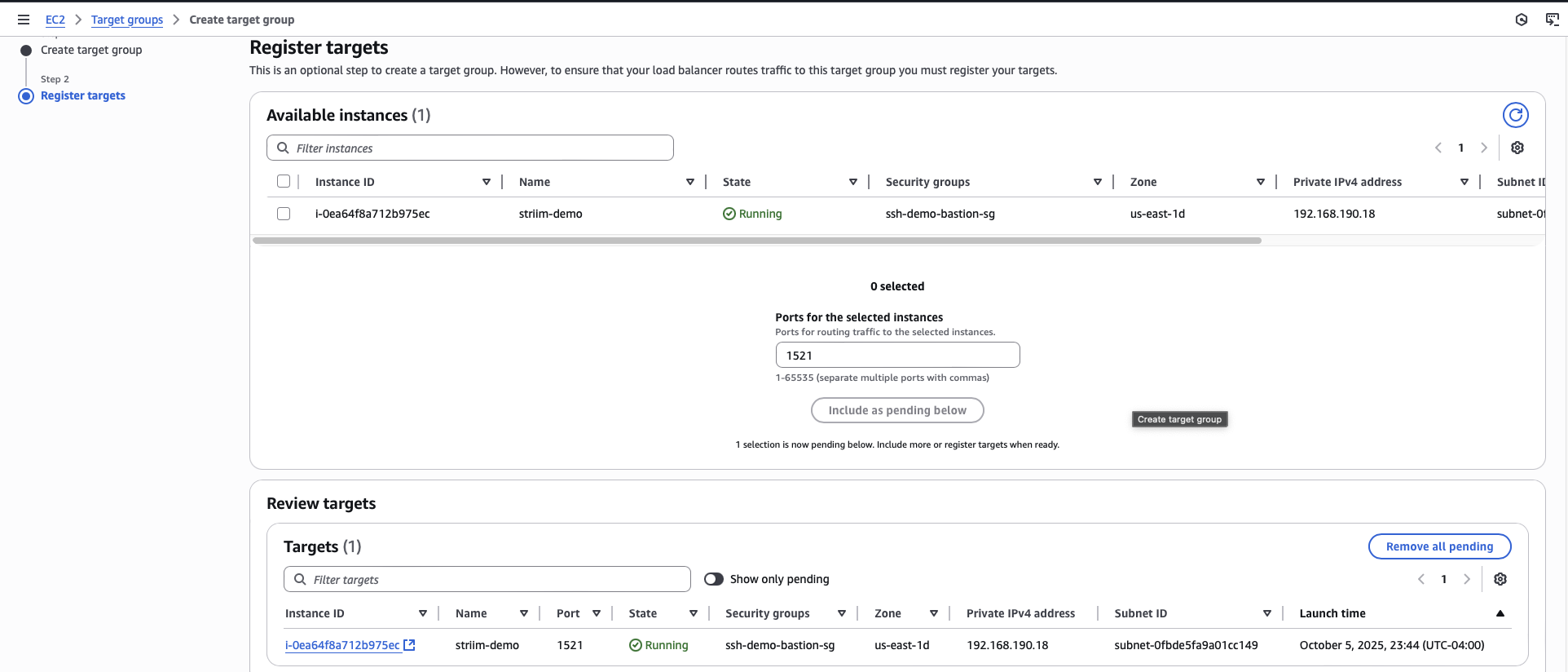This screenshot has width=1568, height=672.
Task: Go to next page of available instances
Action: 1483,148
